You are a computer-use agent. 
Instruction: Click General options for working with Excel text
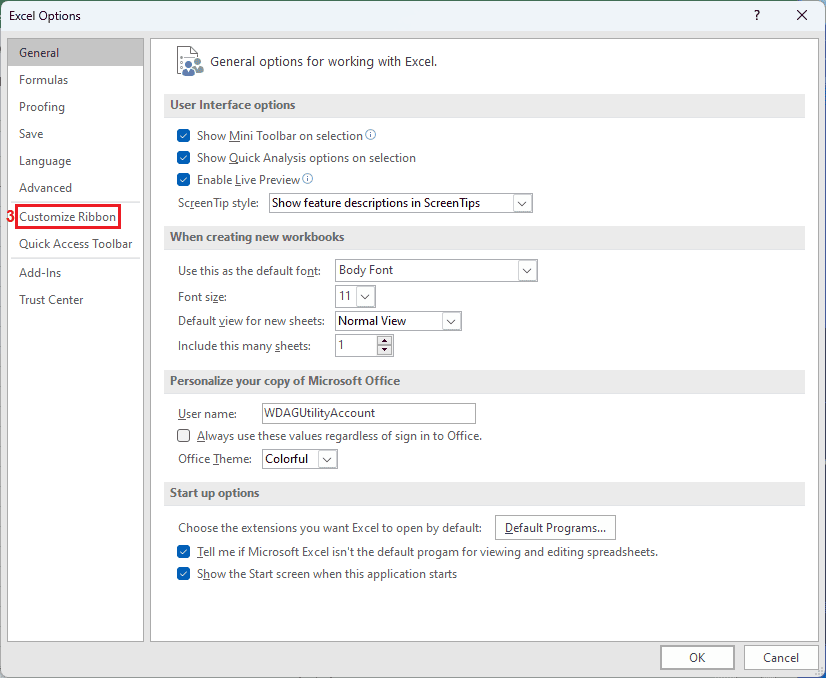(x=323, y=62)
